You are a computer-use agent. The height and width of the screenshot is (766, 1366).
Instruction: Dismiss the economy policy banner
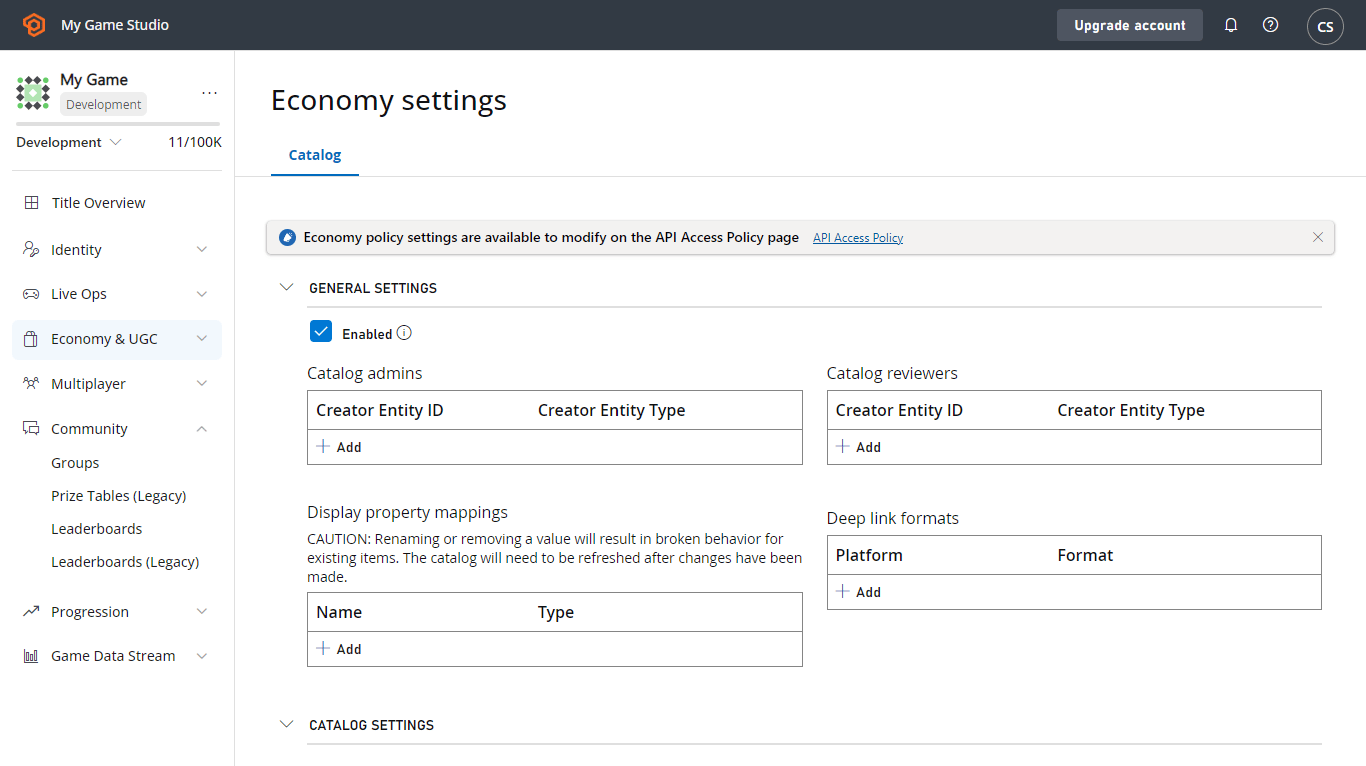coord(1318,237)
